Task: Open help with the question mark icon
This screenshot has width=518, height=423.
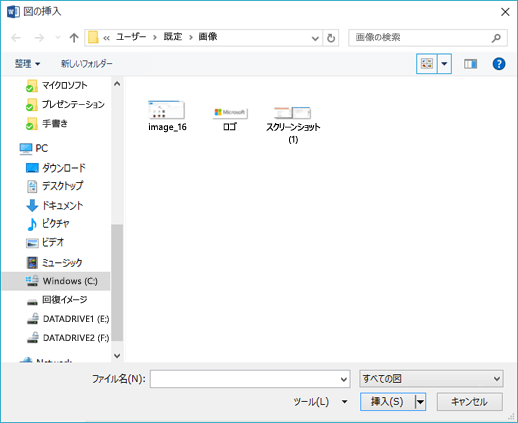Action: point(499,64)
